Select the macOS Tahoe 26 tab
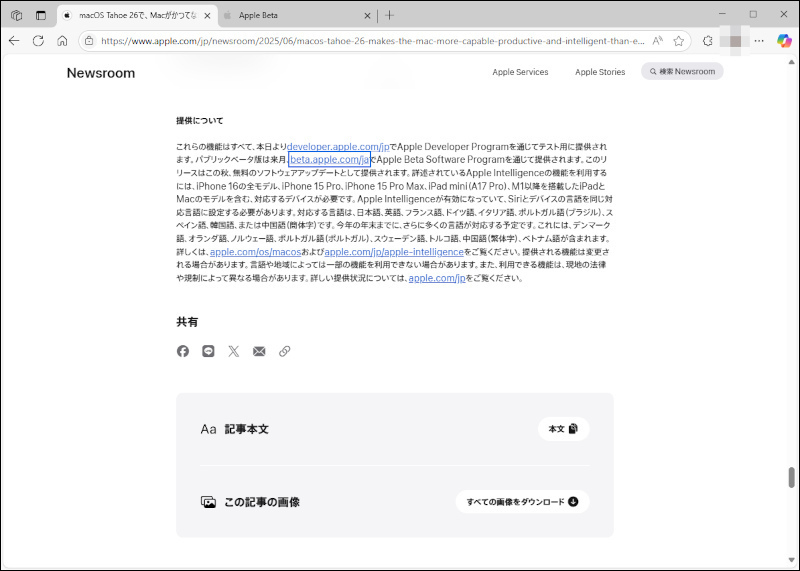This screenshot has height=571, width=800. coord(138,15)
